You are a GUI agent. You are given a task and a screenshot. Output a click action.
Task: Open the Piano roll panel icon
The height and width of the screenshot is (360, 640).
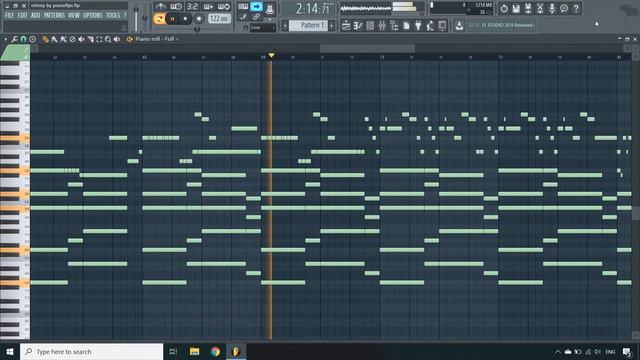click(x=358, y=26)
